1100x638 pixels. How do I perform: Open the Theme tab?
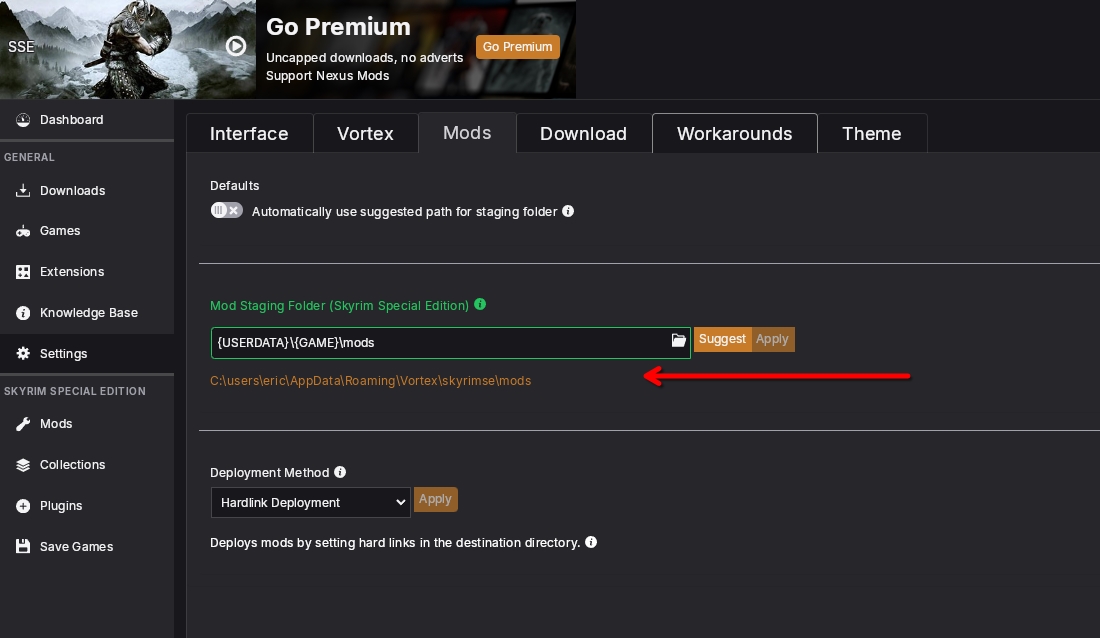pyautogui.click(x=872, y=133)
